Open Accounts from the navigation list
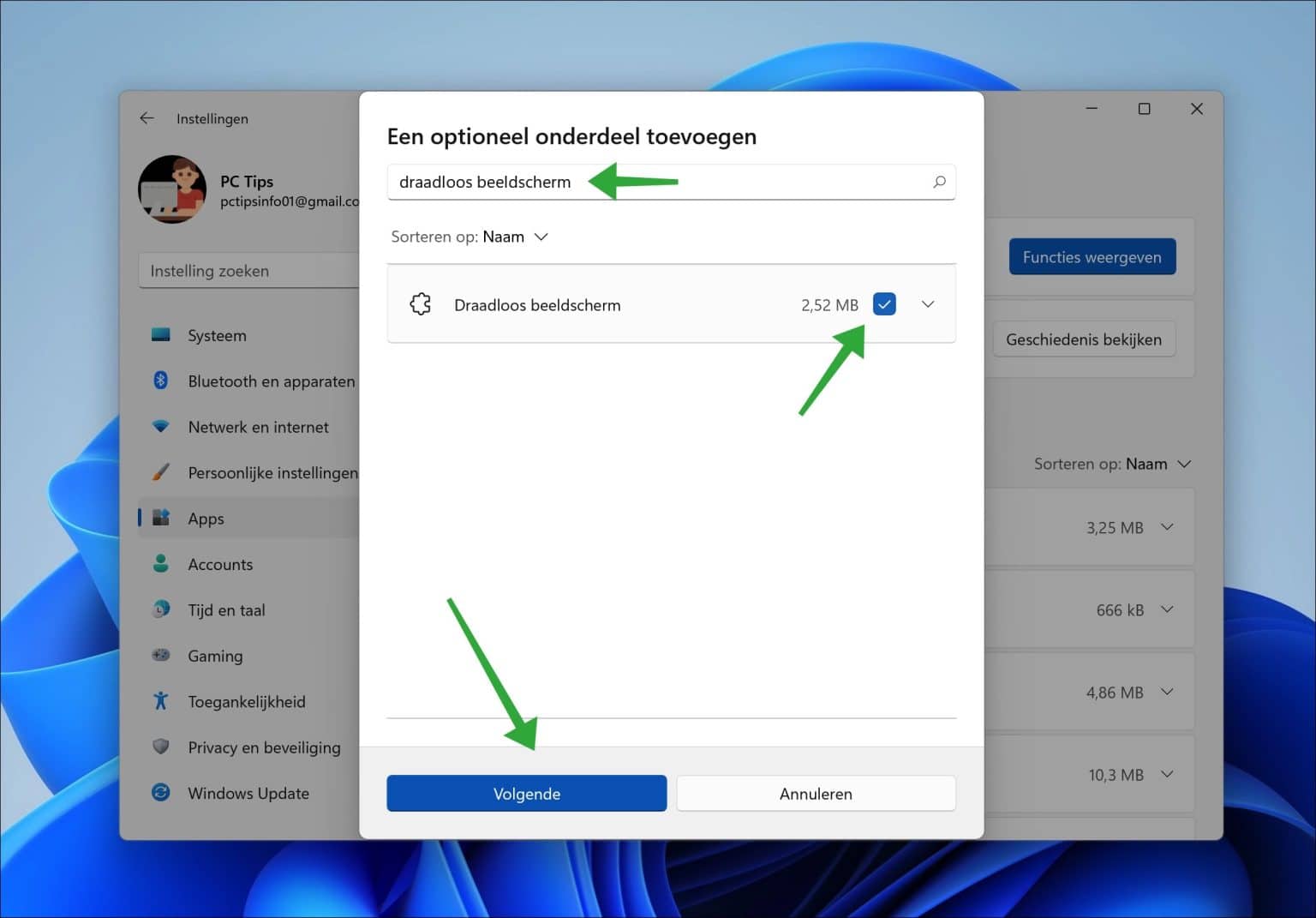This screenshot has width=1316, height=918. pyautogui.click(x=219, y=564)
